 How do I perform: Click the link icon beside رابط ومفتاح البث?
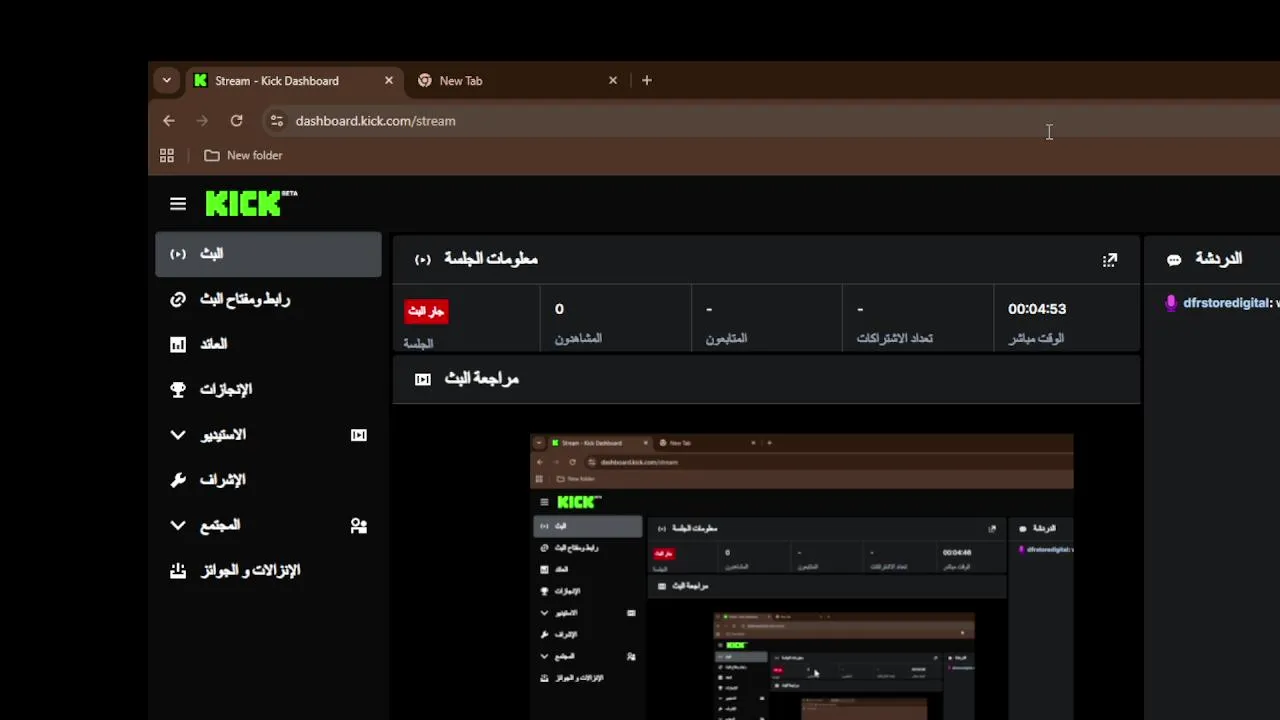178,299
